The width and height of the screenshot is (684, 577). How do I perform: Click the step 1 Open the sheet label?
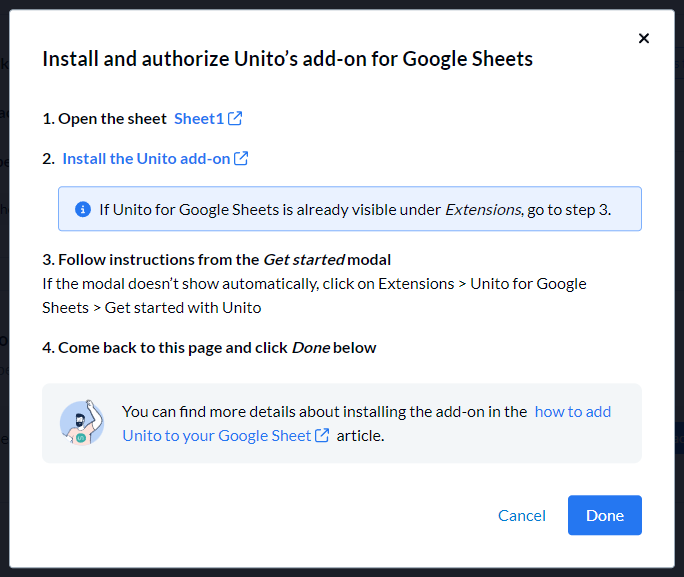click(104, 118)
